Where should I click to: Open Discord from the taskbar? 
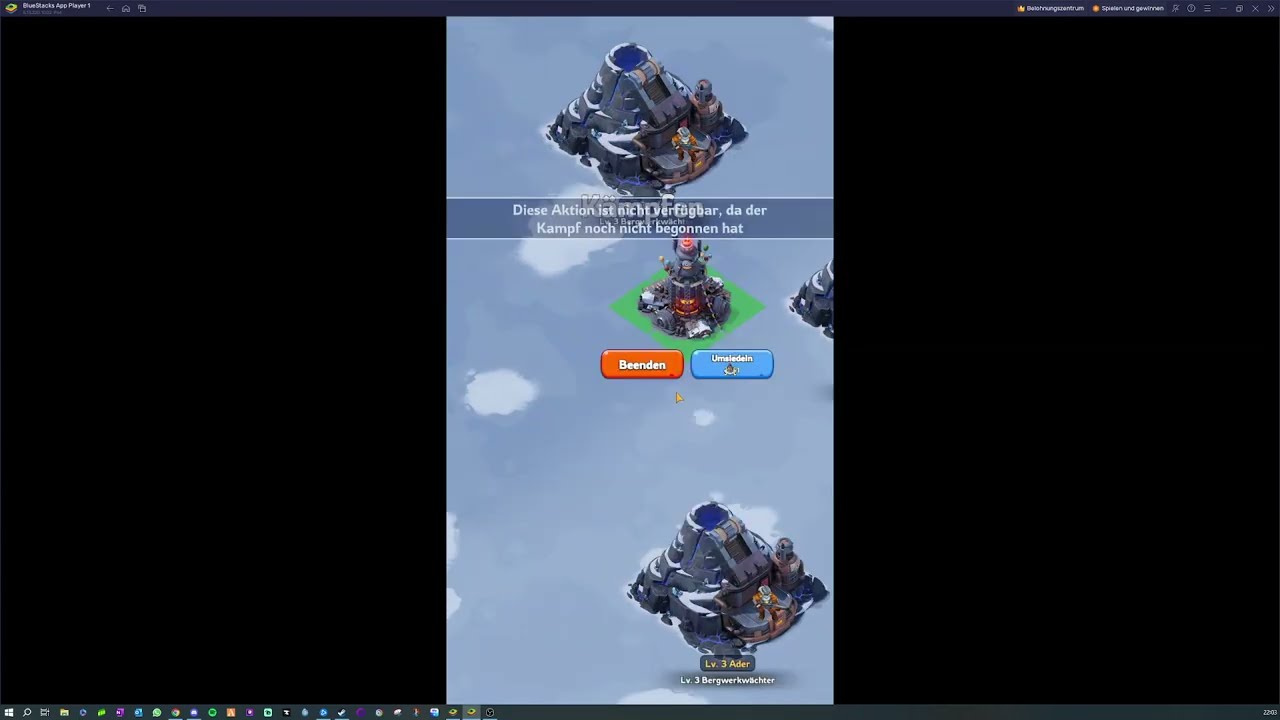click(194, 712)
